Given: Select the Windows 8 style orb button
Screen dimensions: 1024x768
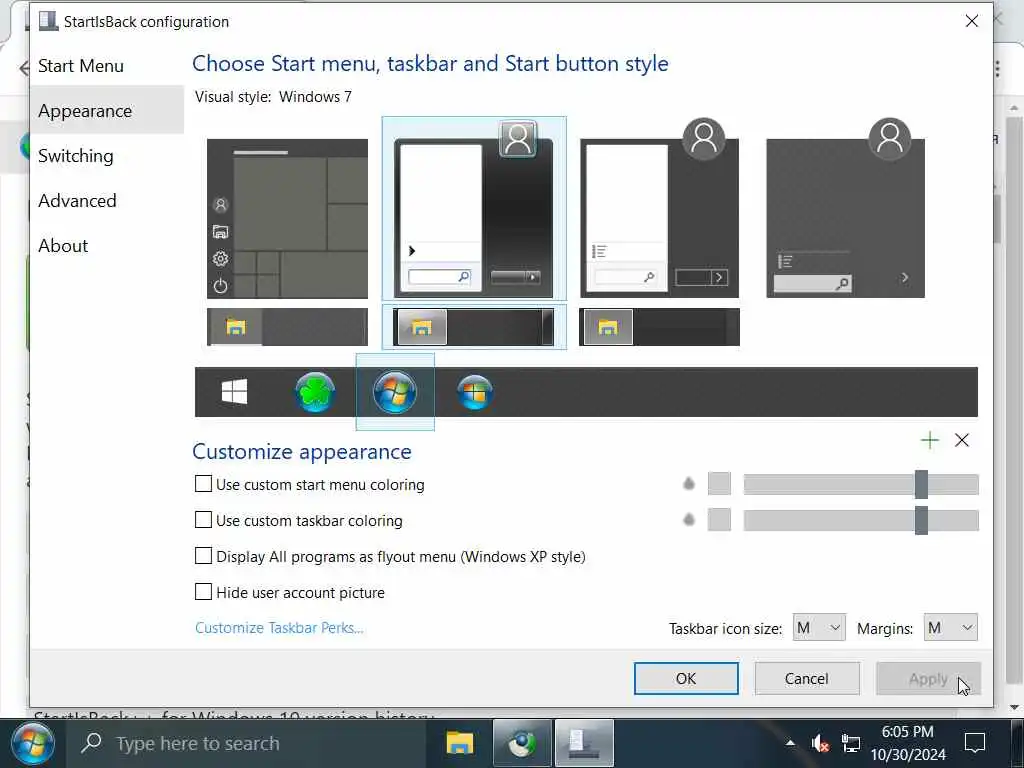Looking at the screenshot, I should (475, 392).
